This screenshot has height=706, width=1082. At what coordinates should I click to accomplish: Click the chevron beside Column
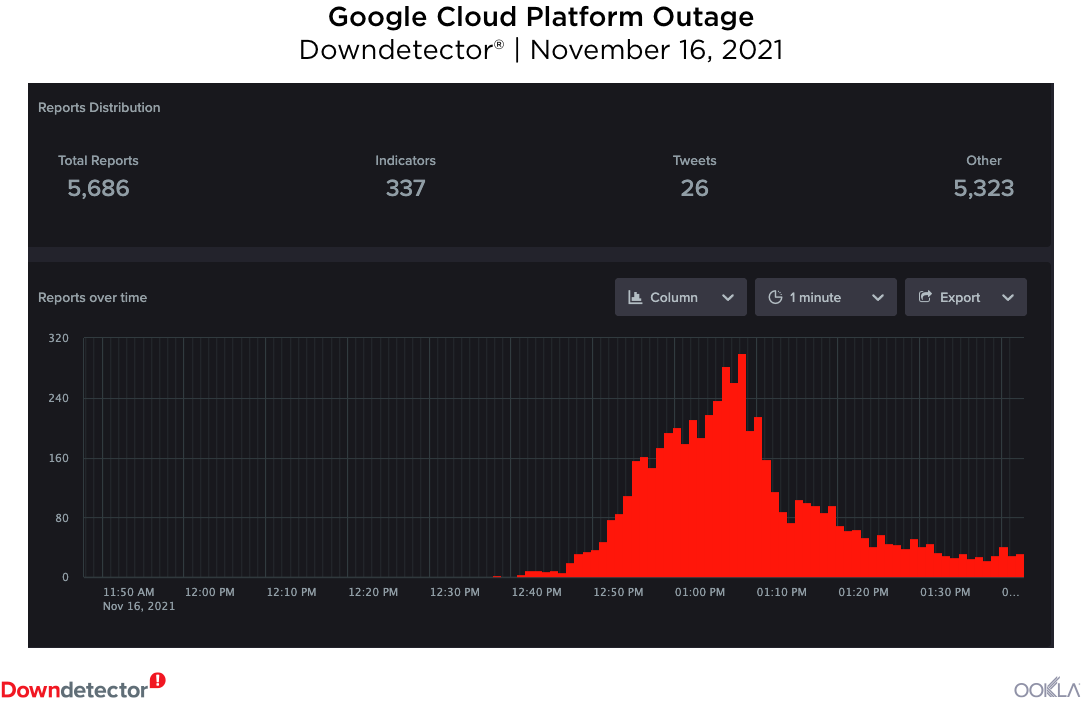coord(727,297)
